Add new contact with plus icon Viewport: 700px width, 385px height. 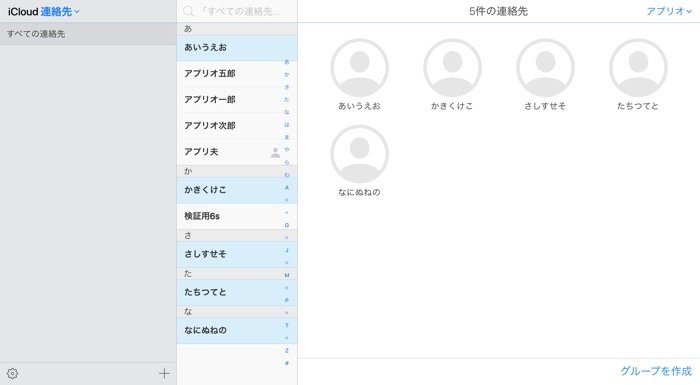(x=164, y=373)
